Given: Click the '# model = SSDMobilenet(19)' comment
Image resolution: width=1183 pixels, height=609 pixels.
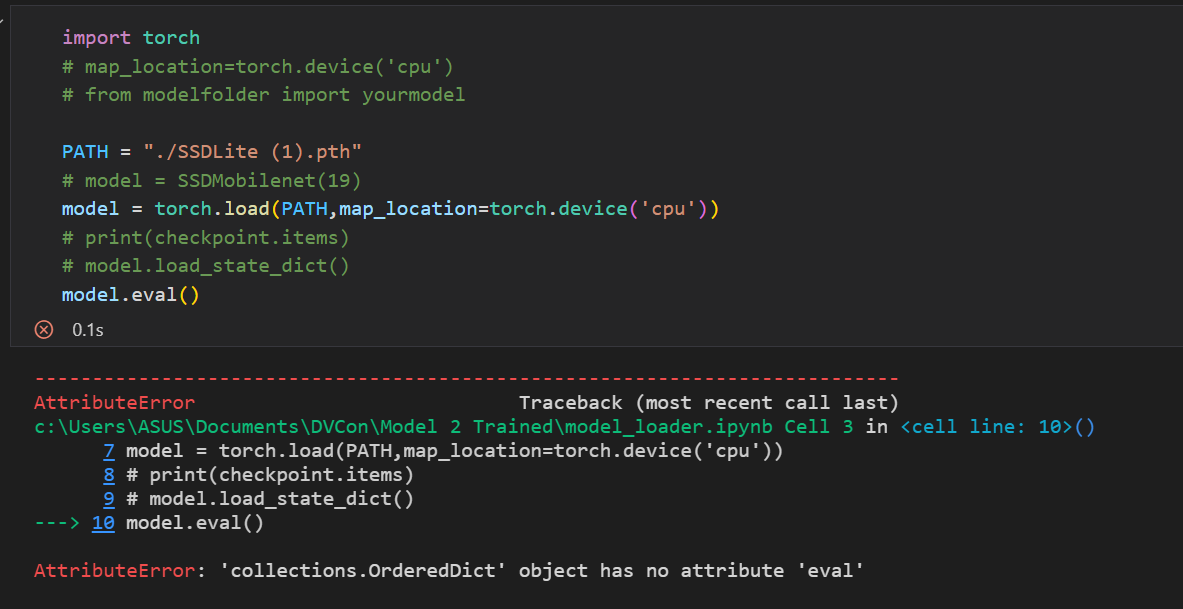Looking at the screenshot, I should (211, 181).
